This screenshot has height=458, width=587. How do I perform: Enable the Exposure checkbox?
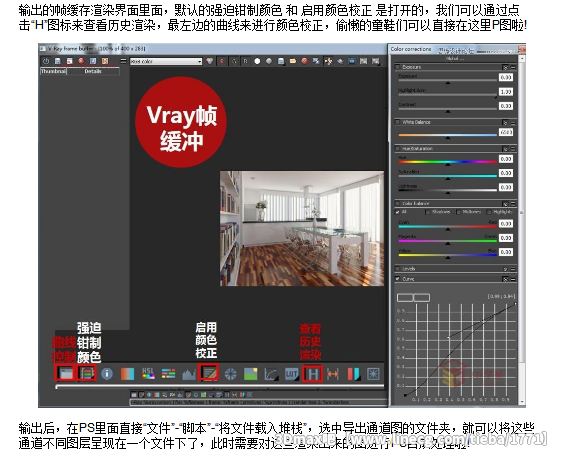(398, 67)
